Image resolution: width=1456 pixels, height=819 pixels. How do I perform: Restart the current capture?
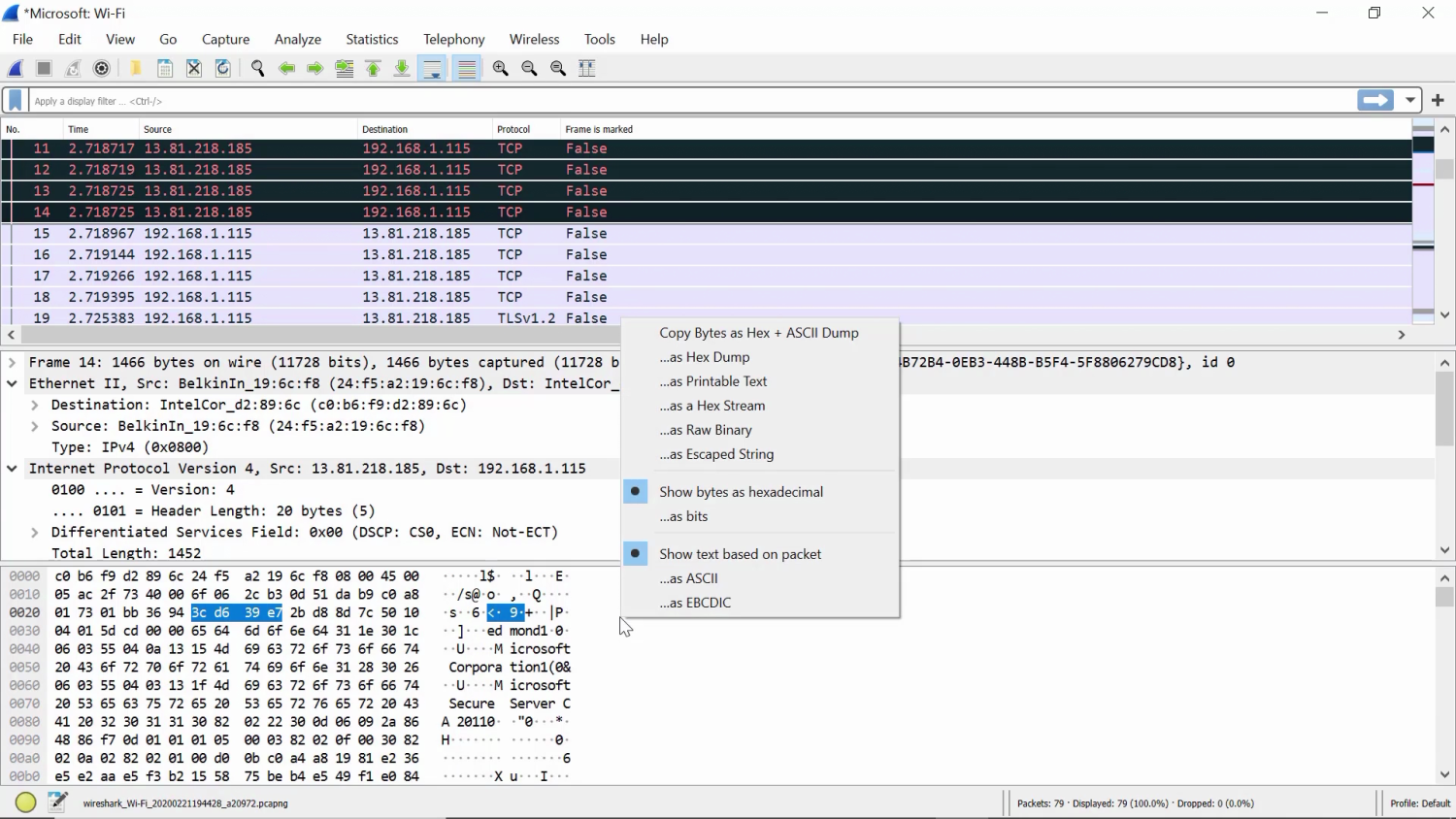tap(73, 68)
